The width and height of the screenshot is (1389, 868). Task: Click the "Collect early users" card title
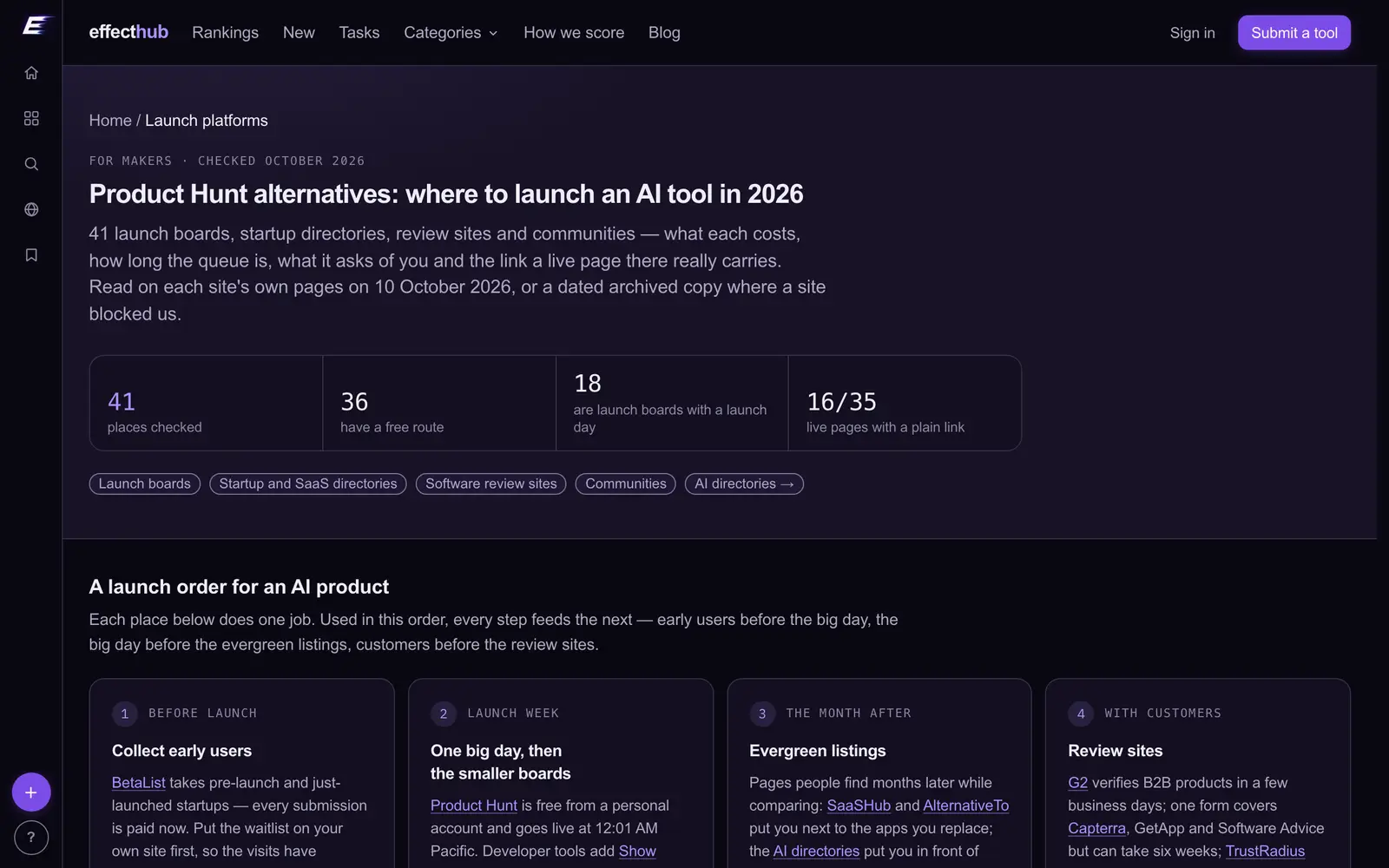[x=181, y=751]
